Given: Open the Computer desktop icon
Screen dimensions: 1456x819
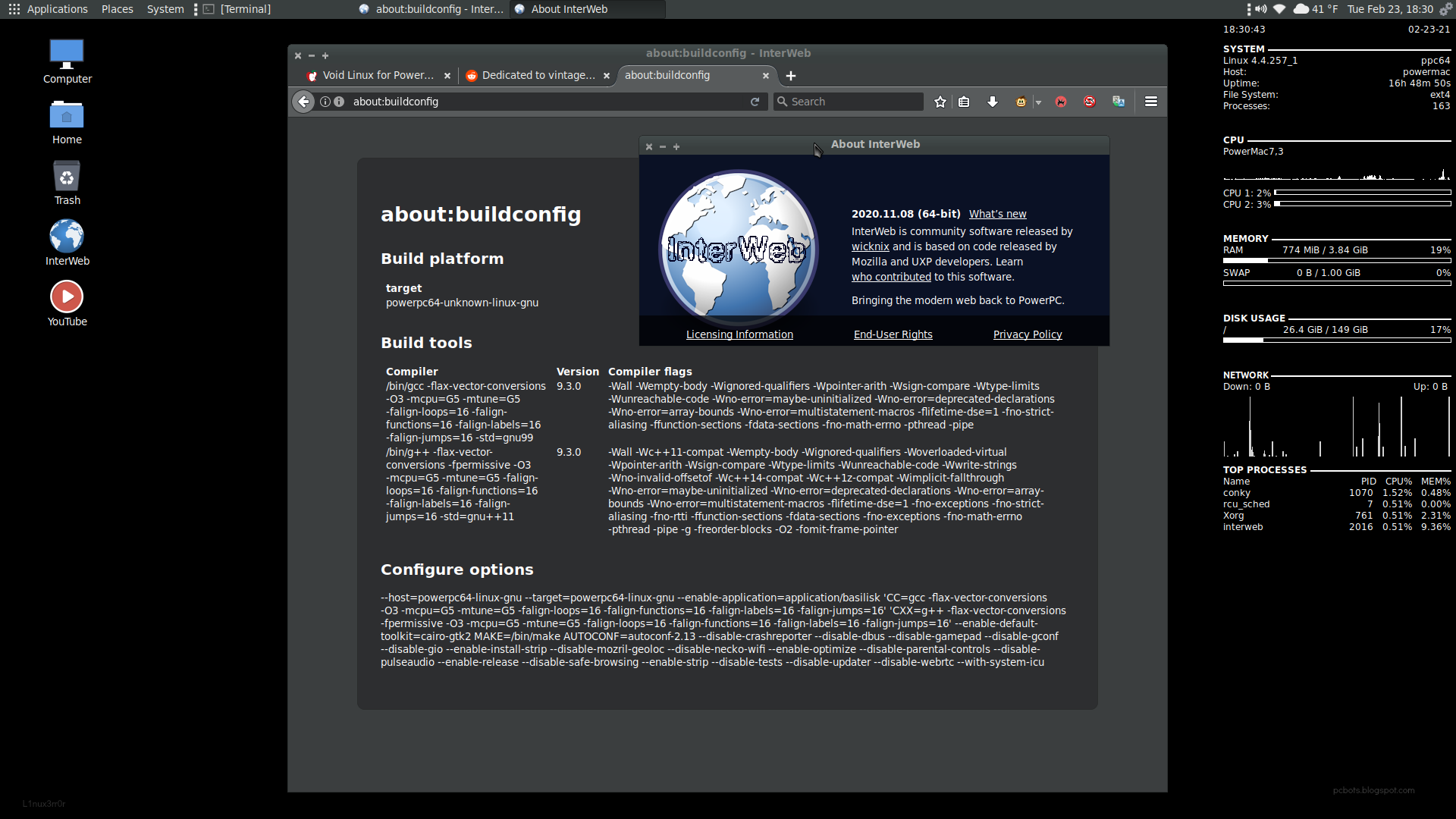Looking at the screenshot, I should tap(67, 62).
